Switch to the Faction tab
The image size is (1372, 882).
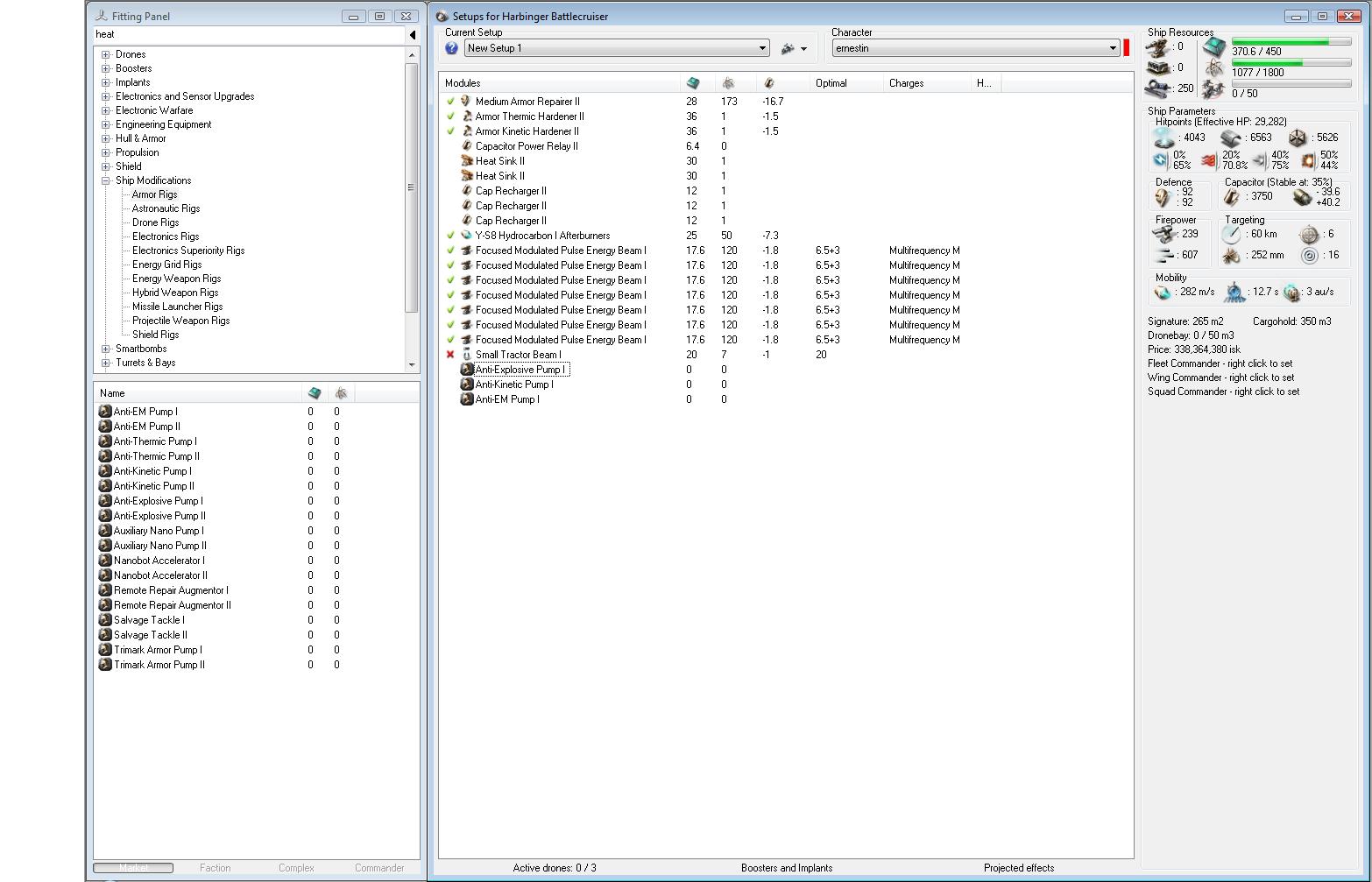point(215,868)
